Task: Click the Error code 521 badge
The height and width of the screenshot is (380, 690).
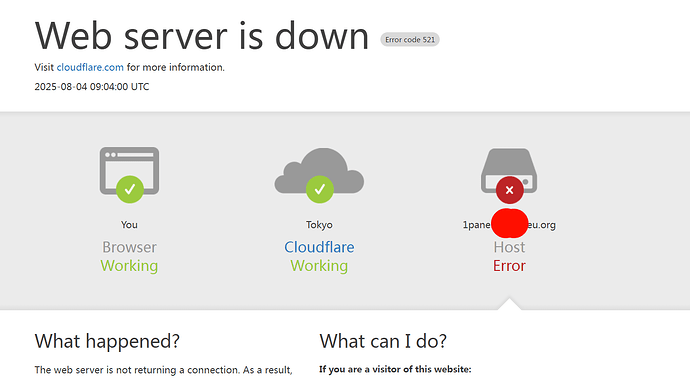Action: (x=410, y=40)
